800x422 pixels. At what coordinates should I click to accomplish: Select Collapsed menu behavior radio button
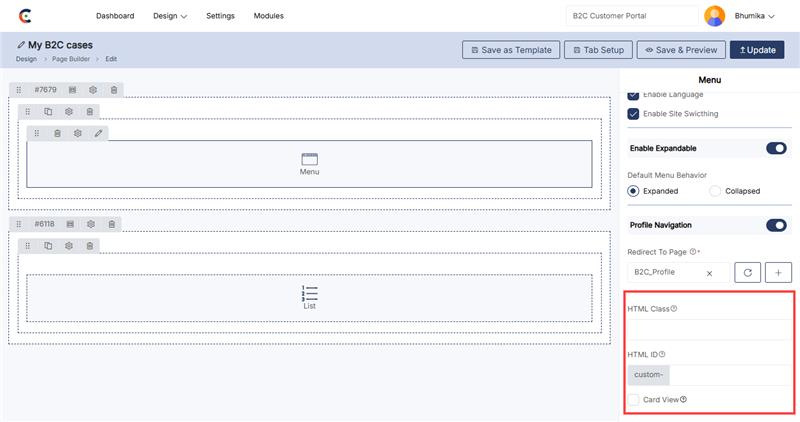(715, 191)
